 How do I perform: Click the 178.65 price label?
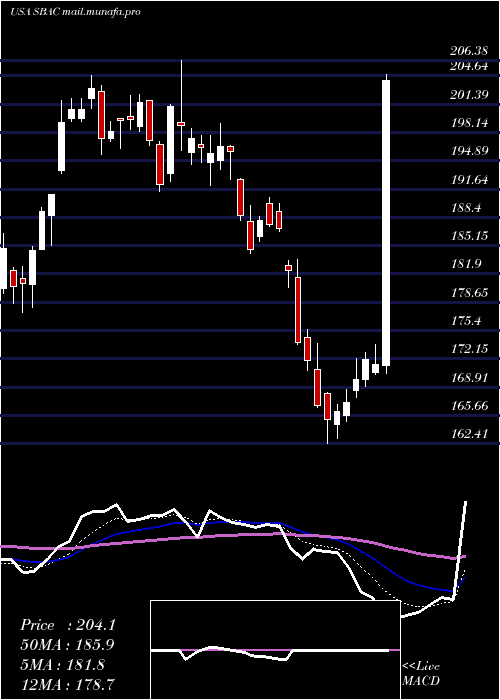click(469, 293)
